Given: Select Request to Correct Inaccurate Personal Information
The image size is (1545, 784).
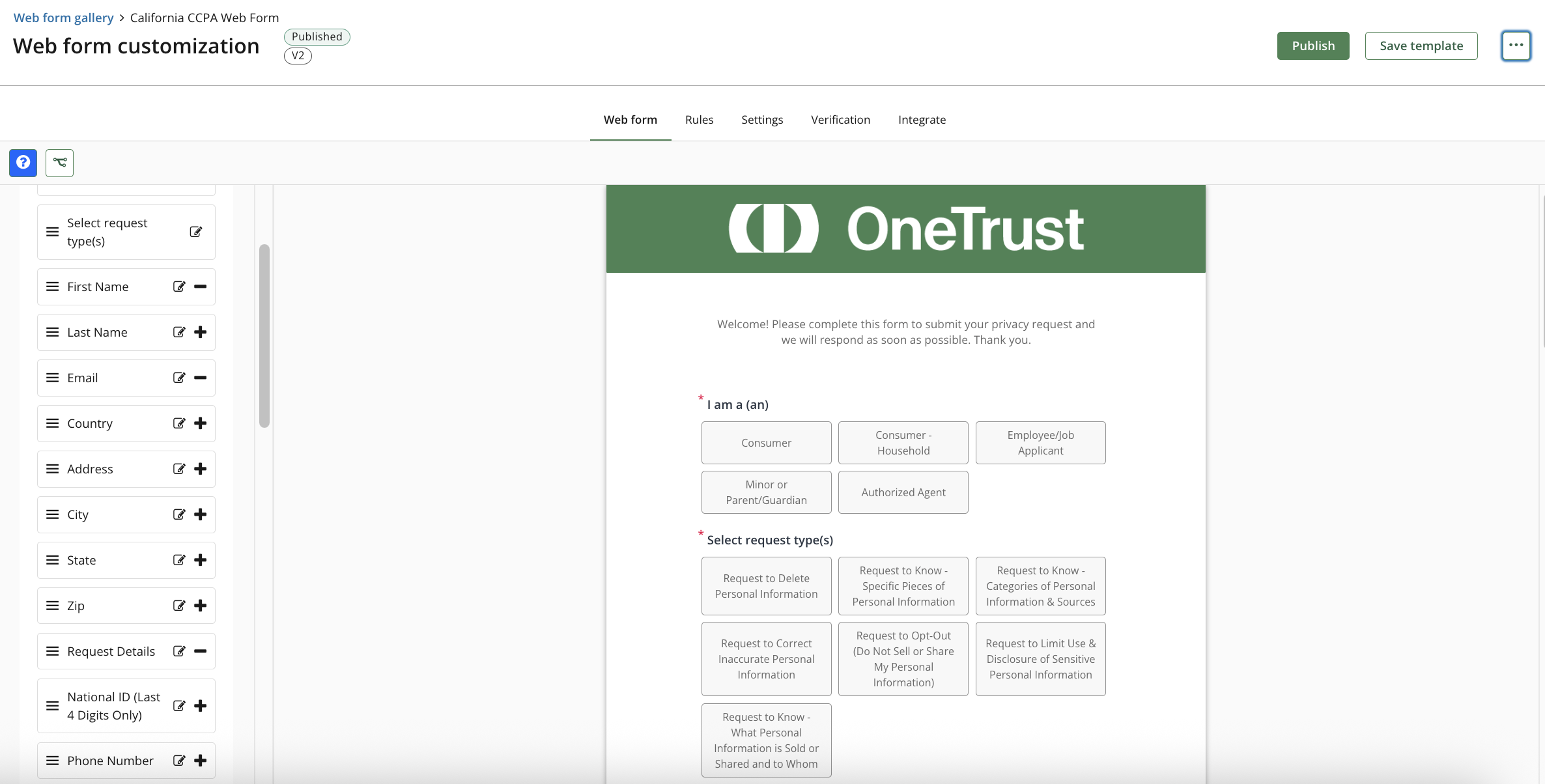Looking at the screenshot, I should click(766, 659).
